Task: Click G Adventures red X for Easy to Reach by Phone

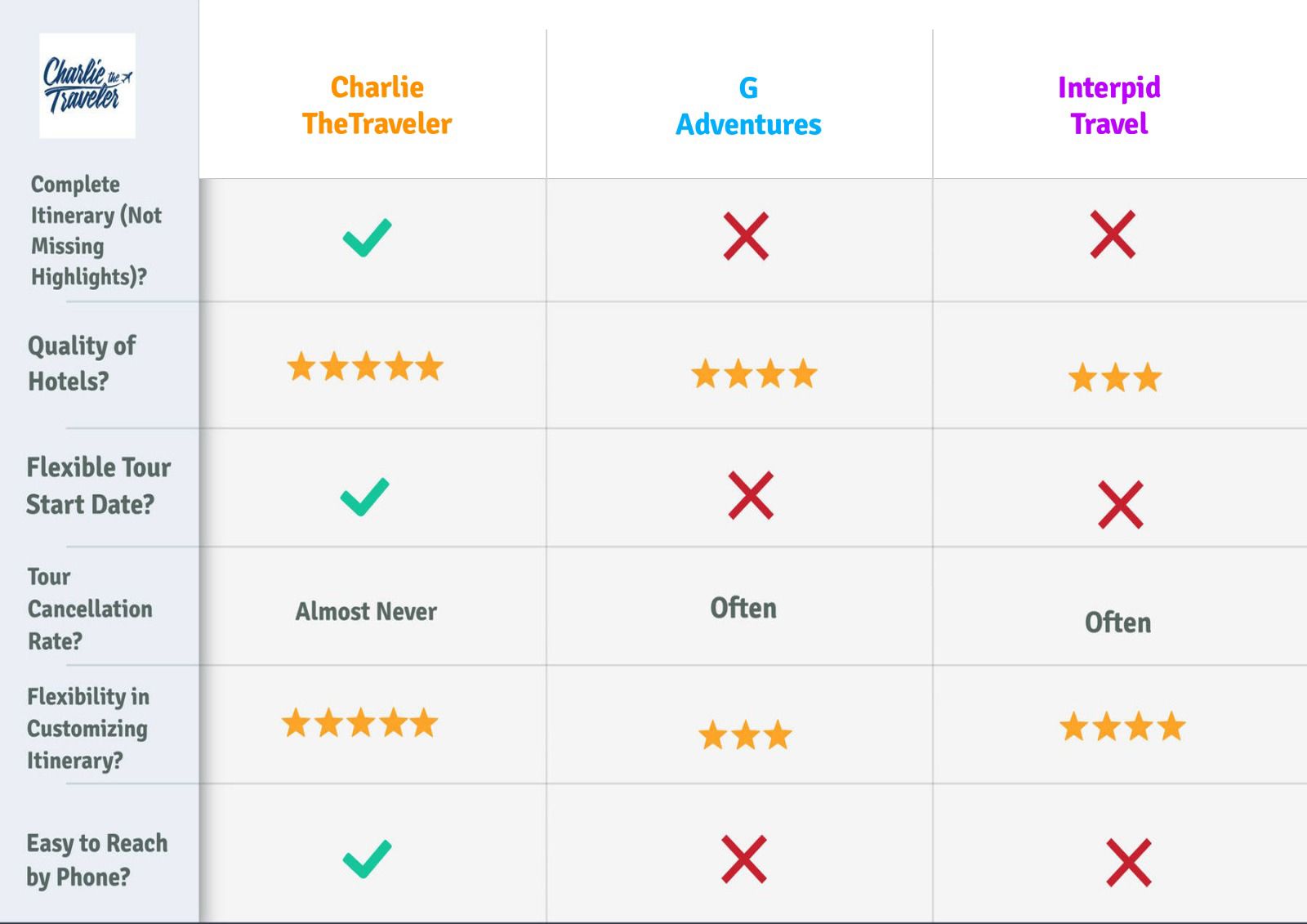Action: tap(744, 859)
